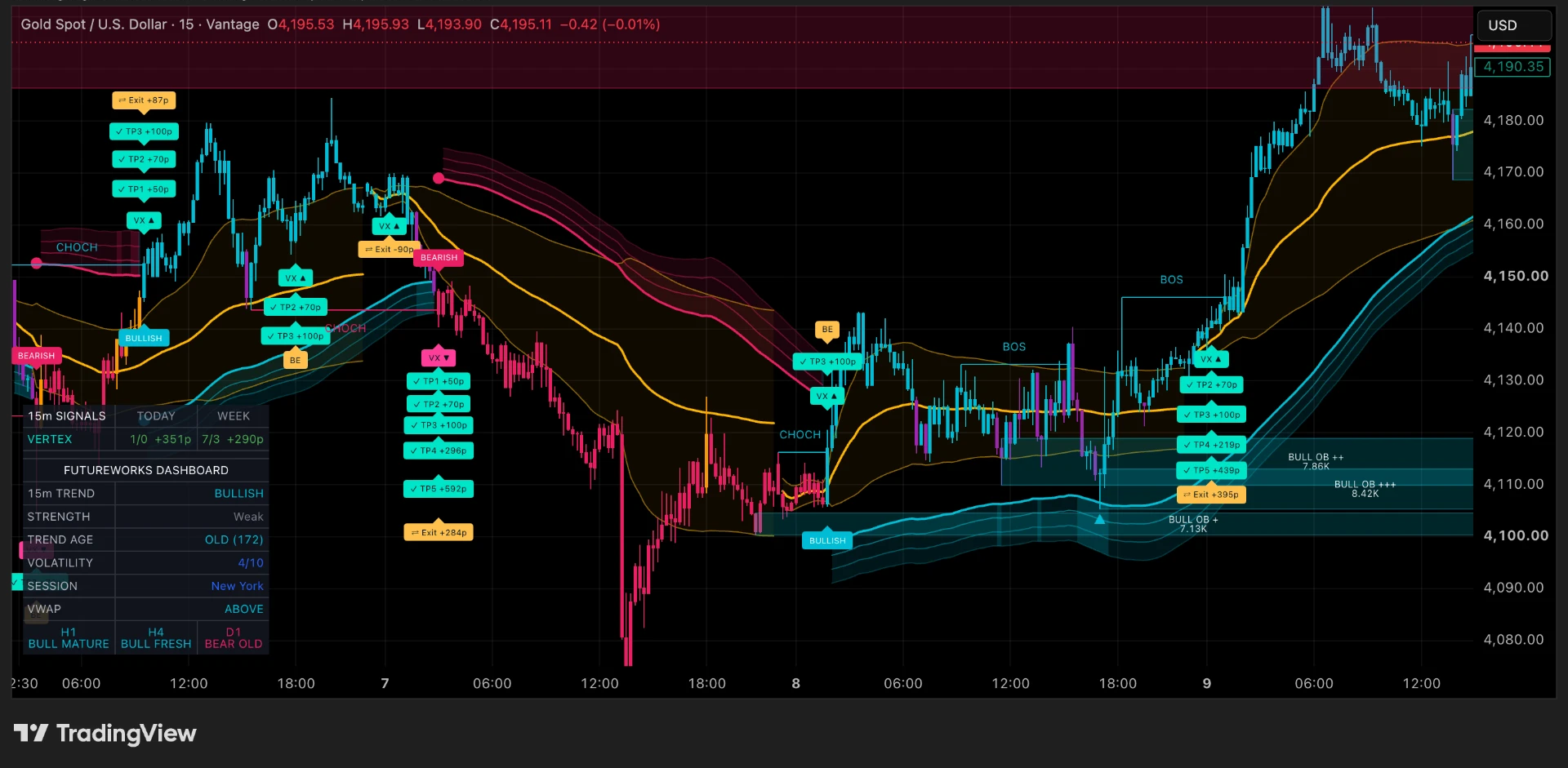Image resolution: width=1568 pixels, height=768 pixels.
Task: Click the "FUTUREWORKS DASHBOARD" header
Action: coord(146,470)
